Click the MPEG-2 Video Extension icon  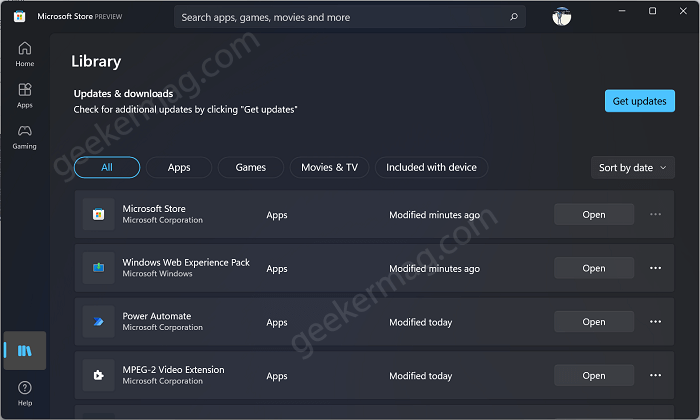(99, 375)
